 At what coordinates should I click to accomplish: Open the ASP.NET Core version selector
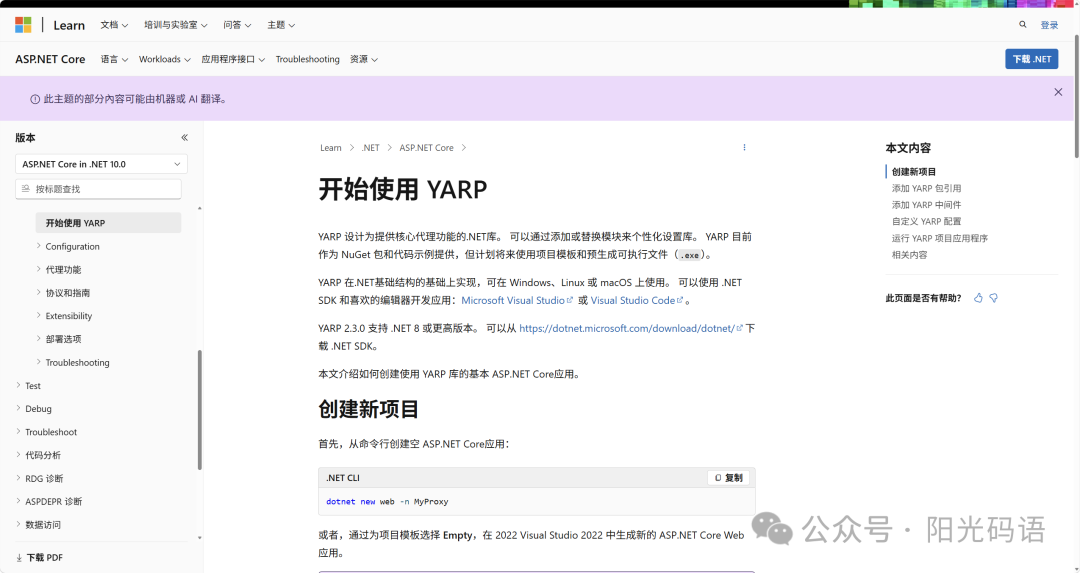pyautogui.click(x=101, y=164)
